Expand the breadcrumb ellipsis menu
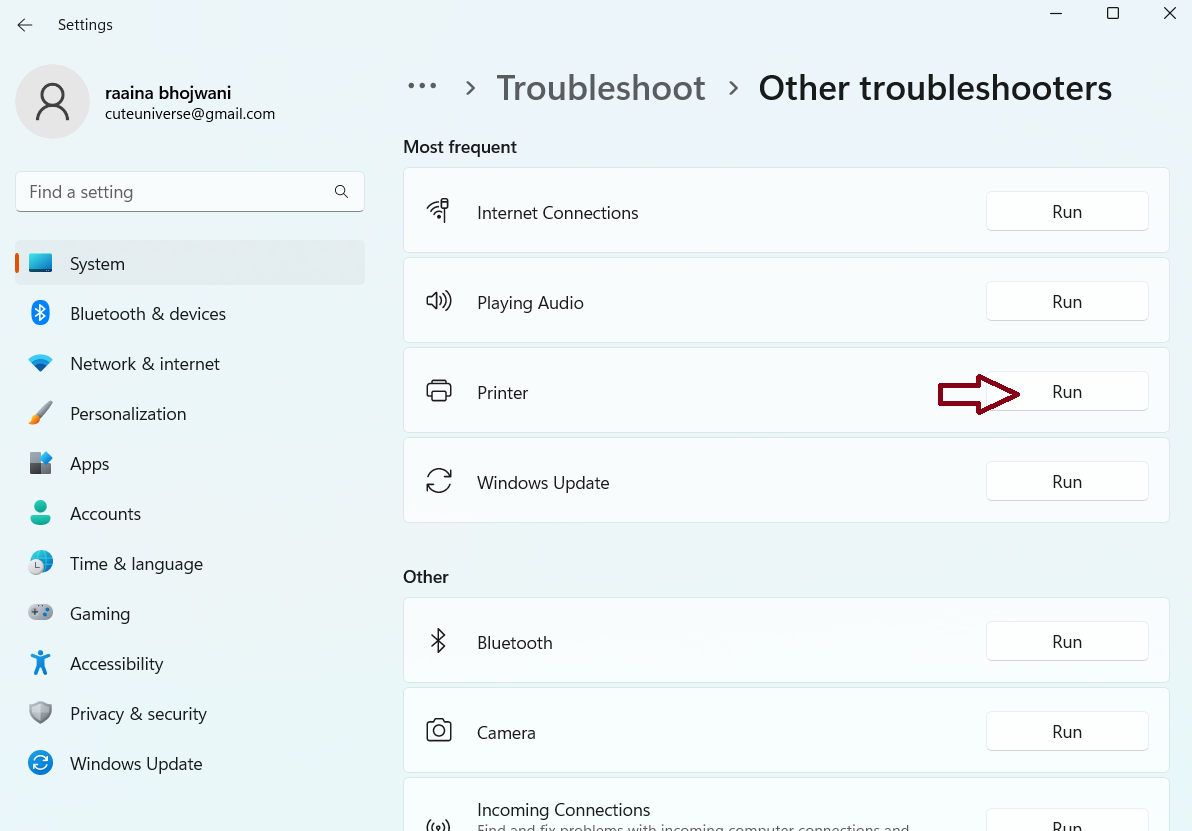The image size is (1192, 831). [422, 88]
